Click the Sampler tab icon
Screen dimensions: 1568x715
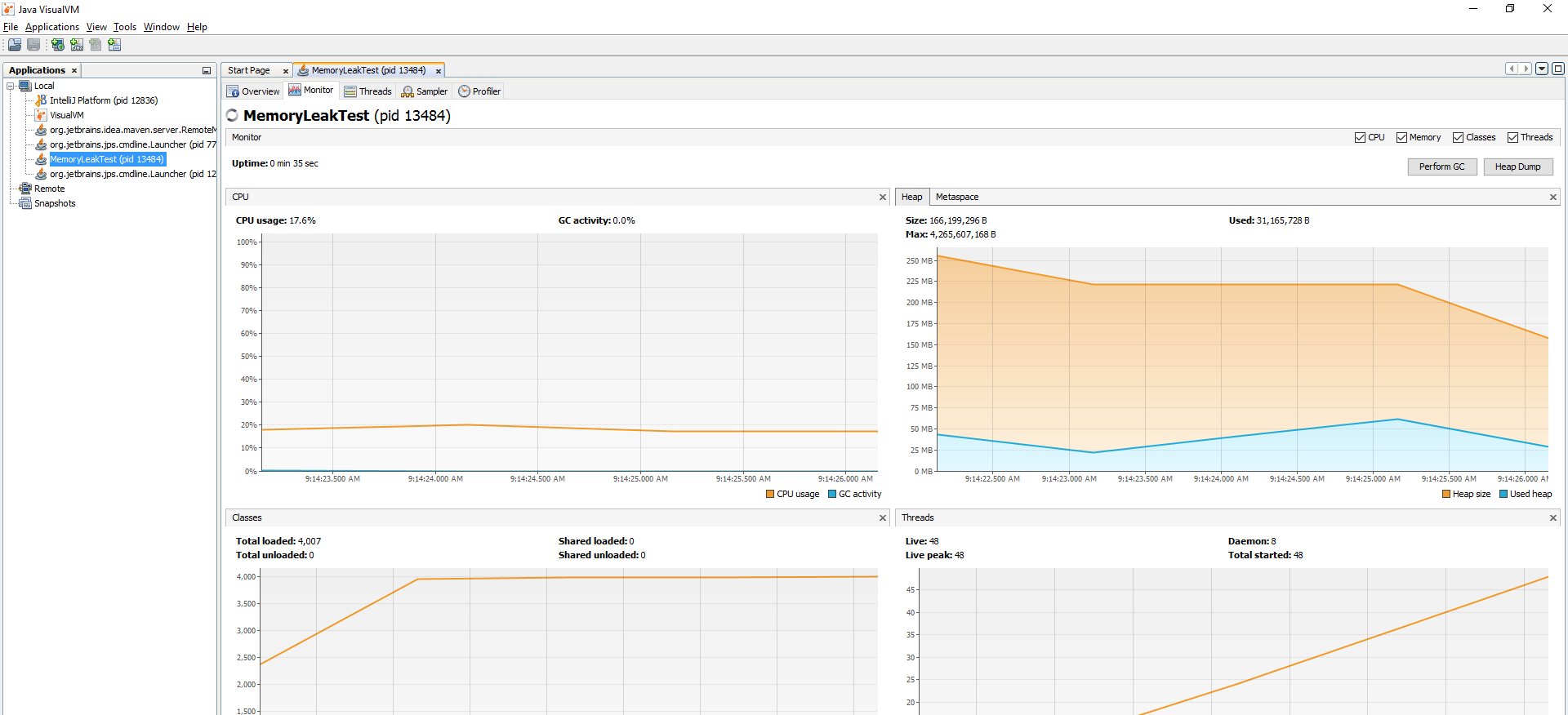408,91
